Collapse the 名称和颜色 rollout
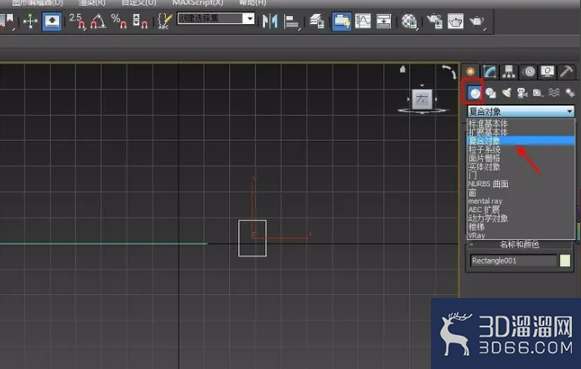Image resolution: width=581 pixels, height=369 pixels. click(x=519, y=245)
